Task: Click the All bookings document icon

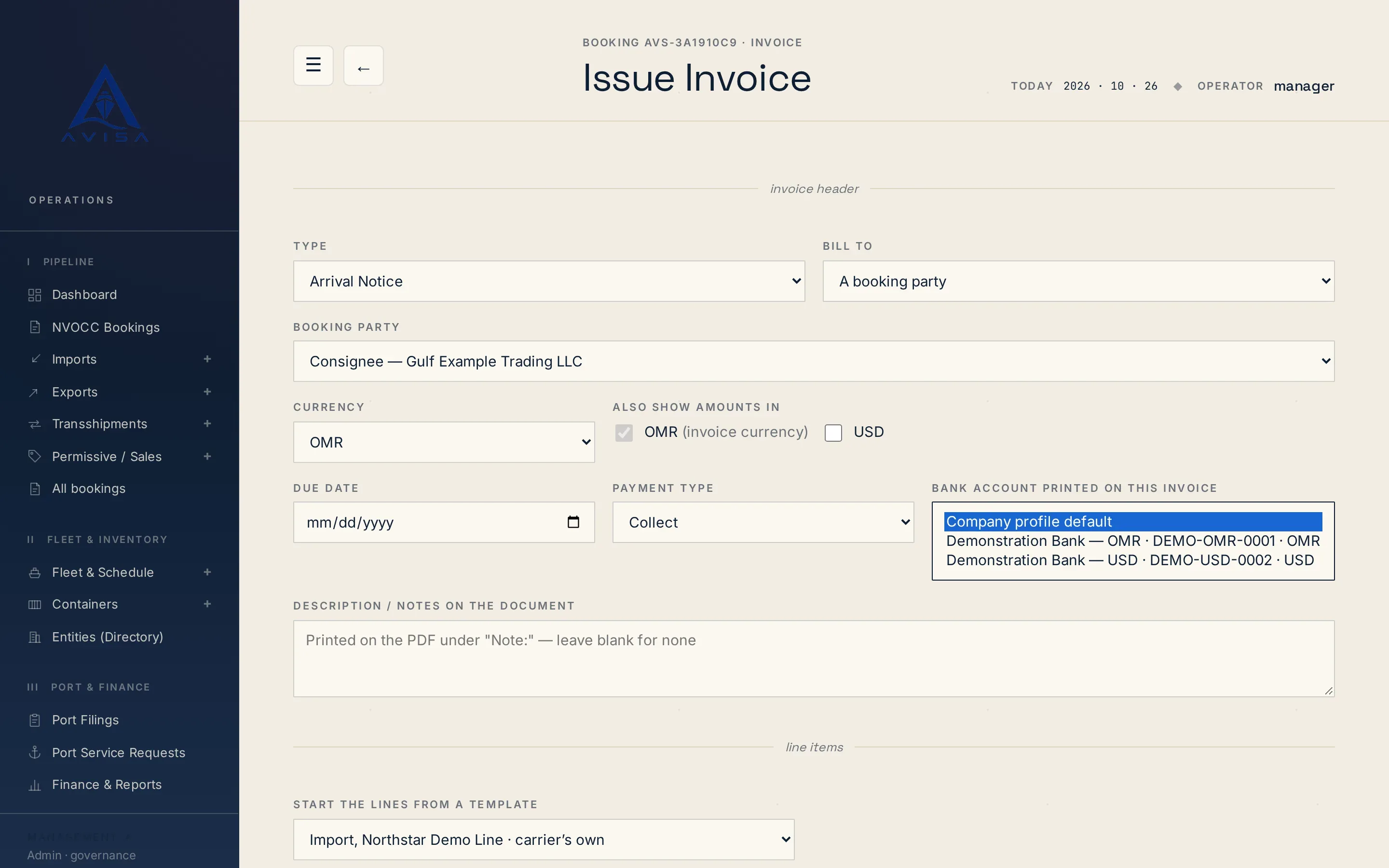Action: pyautogui.click(x=34, y=488)
